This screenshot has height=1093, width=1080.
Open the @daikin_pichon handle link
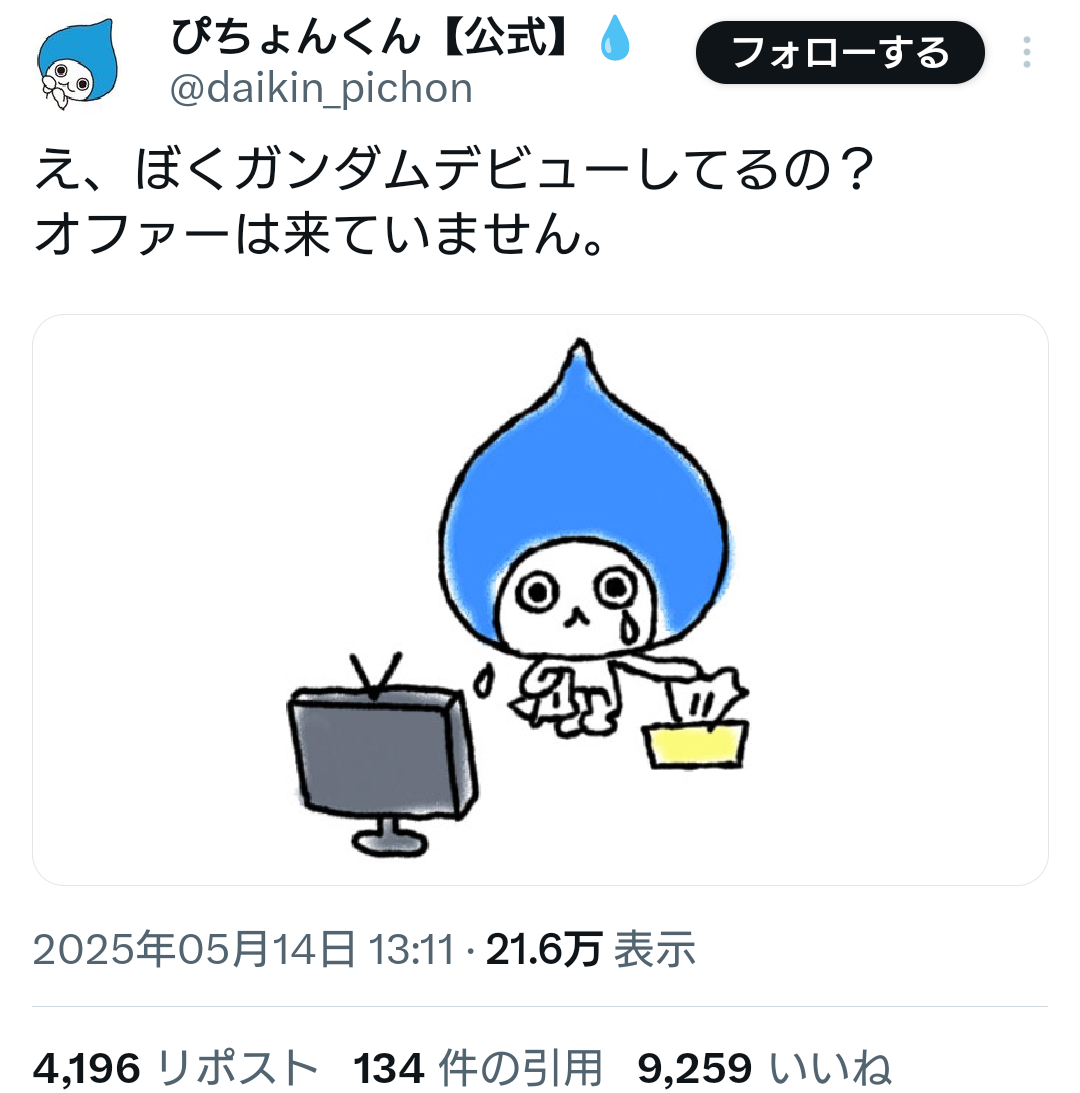pos(321,89)
